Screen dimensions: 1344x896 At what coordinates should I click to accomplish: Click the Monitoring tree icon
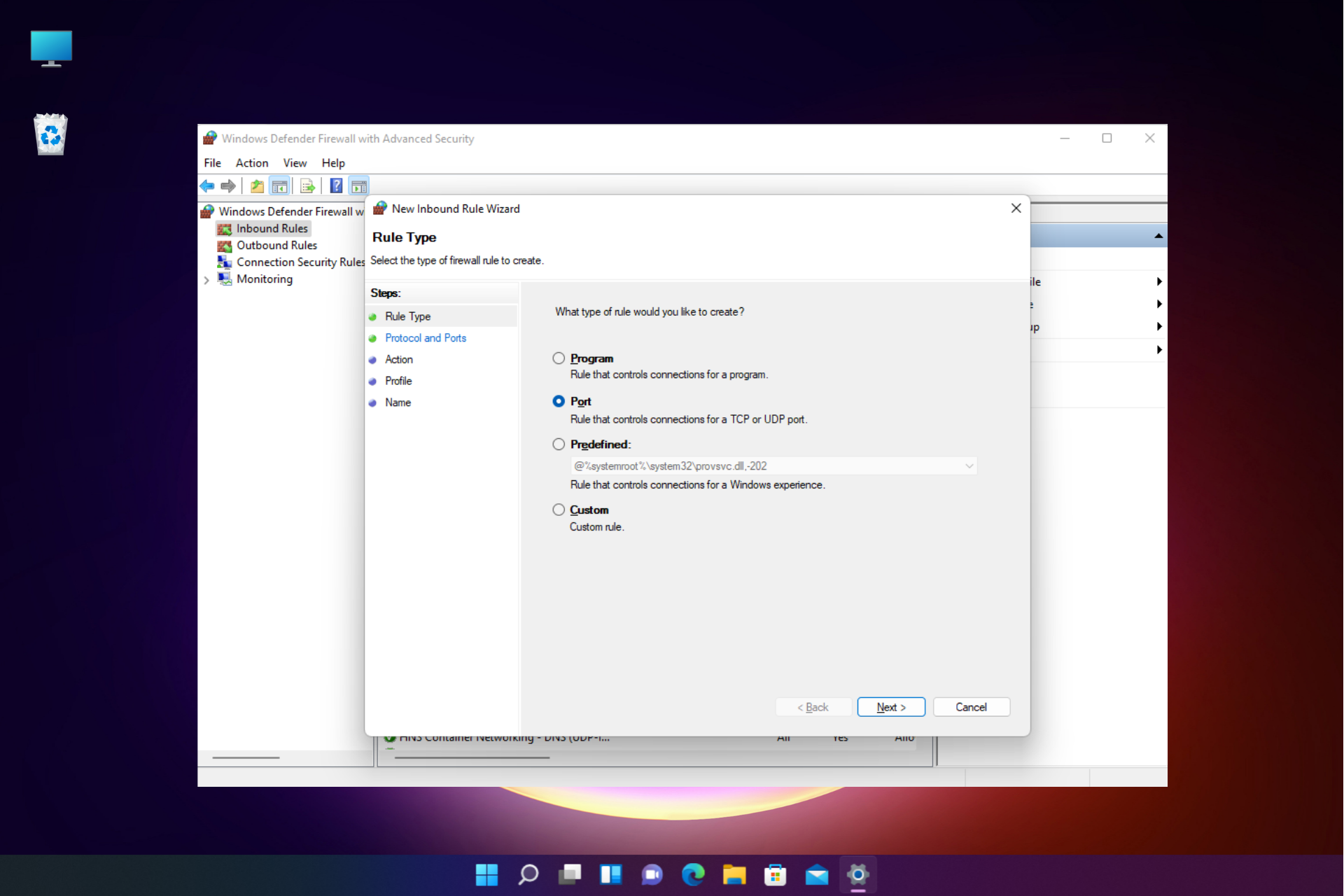pyautogui.click(x=224, y=279)
